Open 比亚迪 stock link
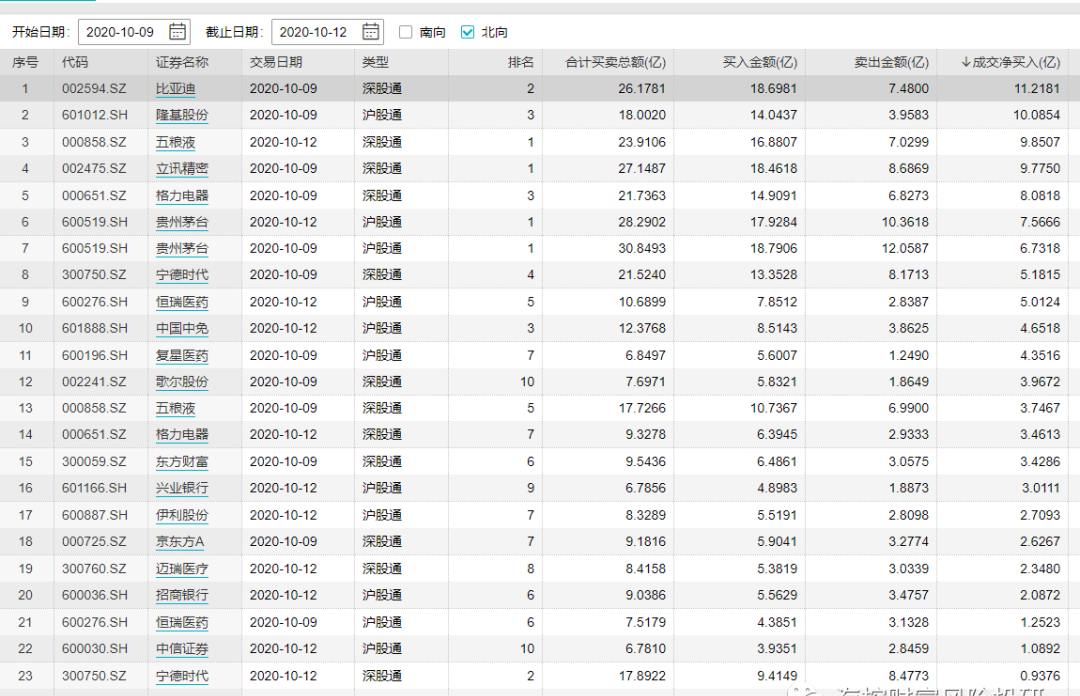This screenshot has height=696, width=1080. [x=176, y=89]
